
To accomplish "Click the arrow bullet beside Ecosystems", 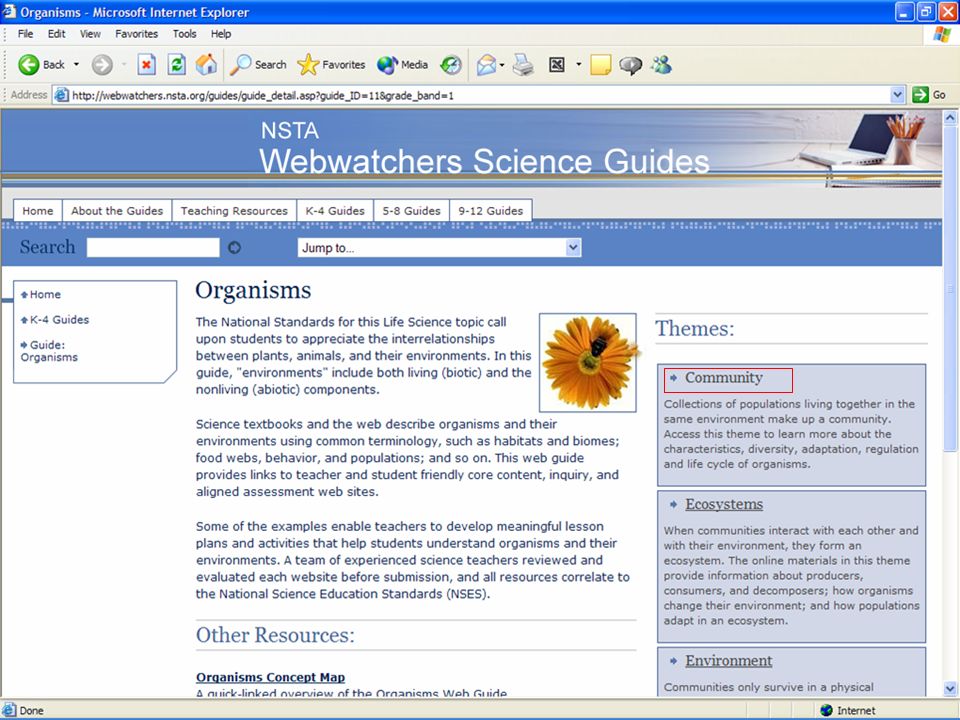I will tap(673, 504).
